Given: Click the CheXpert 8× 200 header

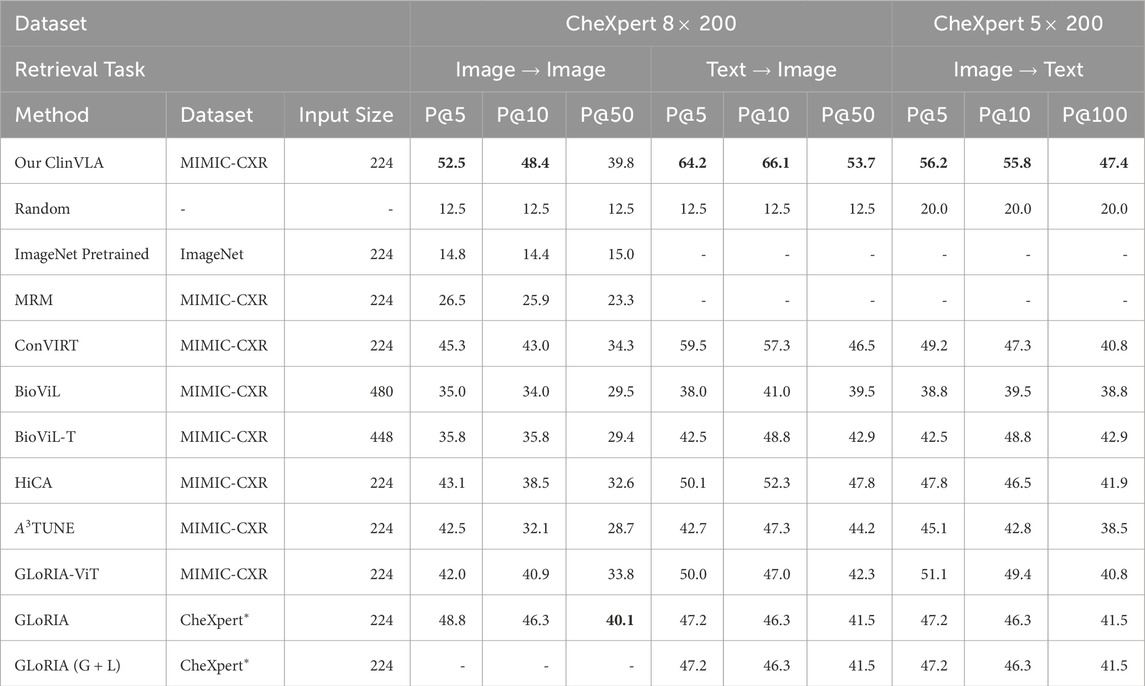Looking at the screenshot, I should [x=651, y=22].
